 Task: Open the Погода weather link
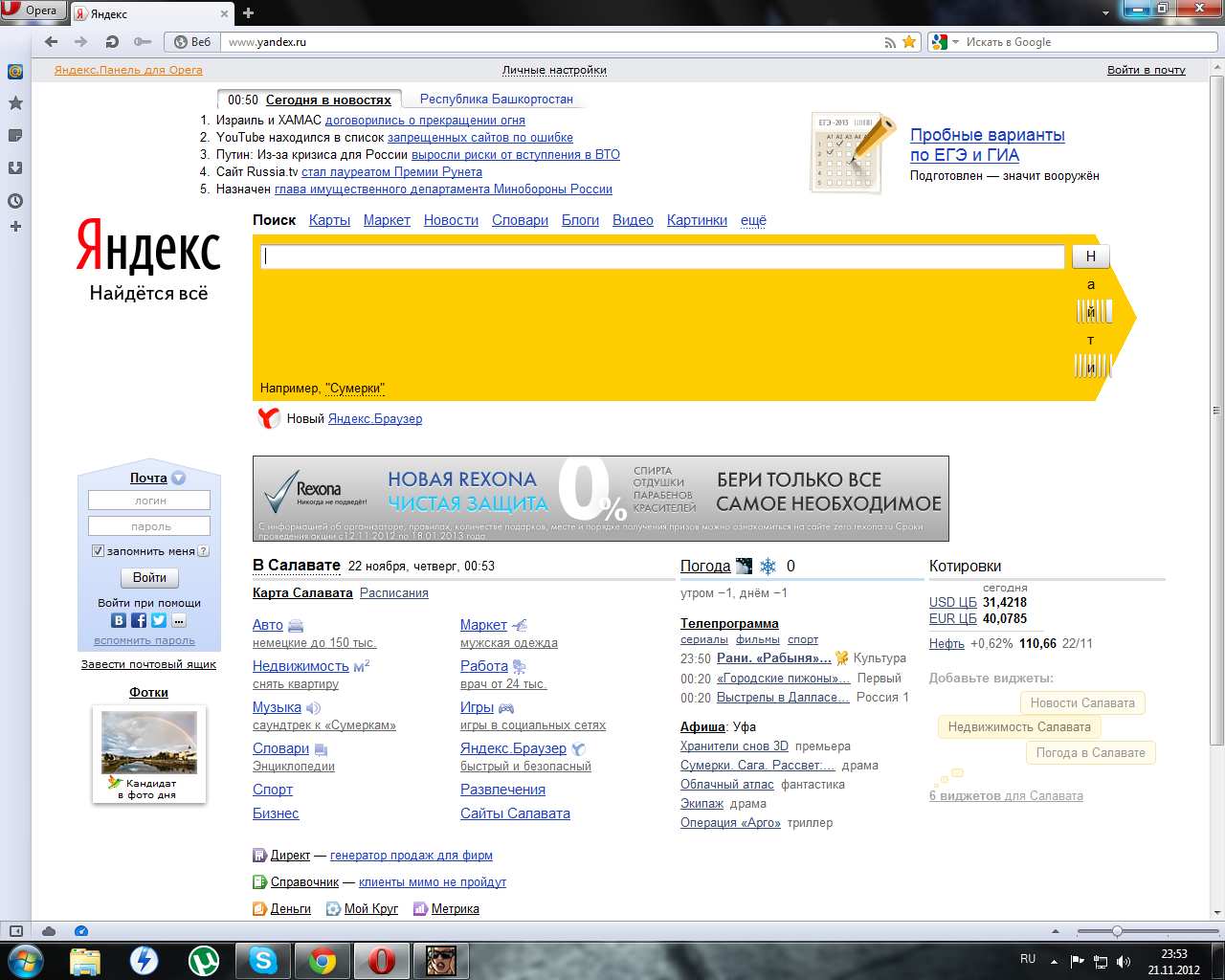tap(705, 566)
